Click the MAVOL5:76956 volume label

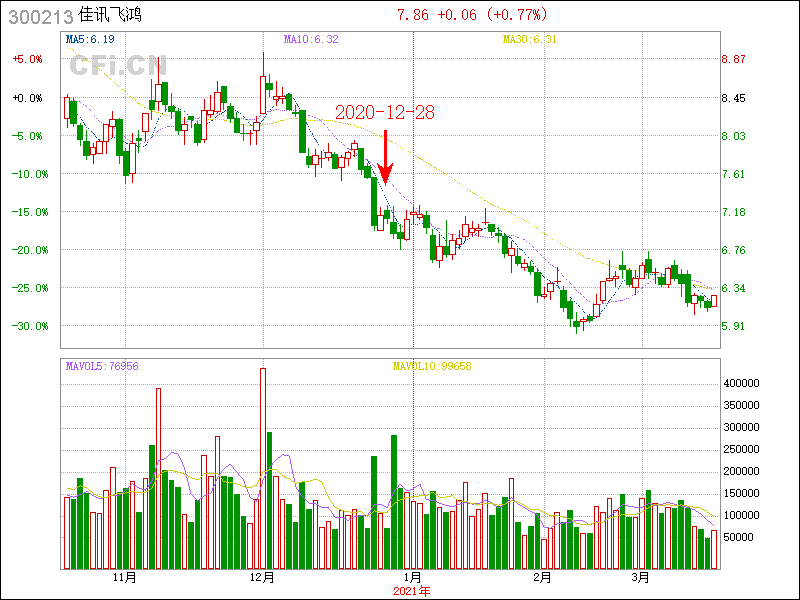[x=102, y=366]
